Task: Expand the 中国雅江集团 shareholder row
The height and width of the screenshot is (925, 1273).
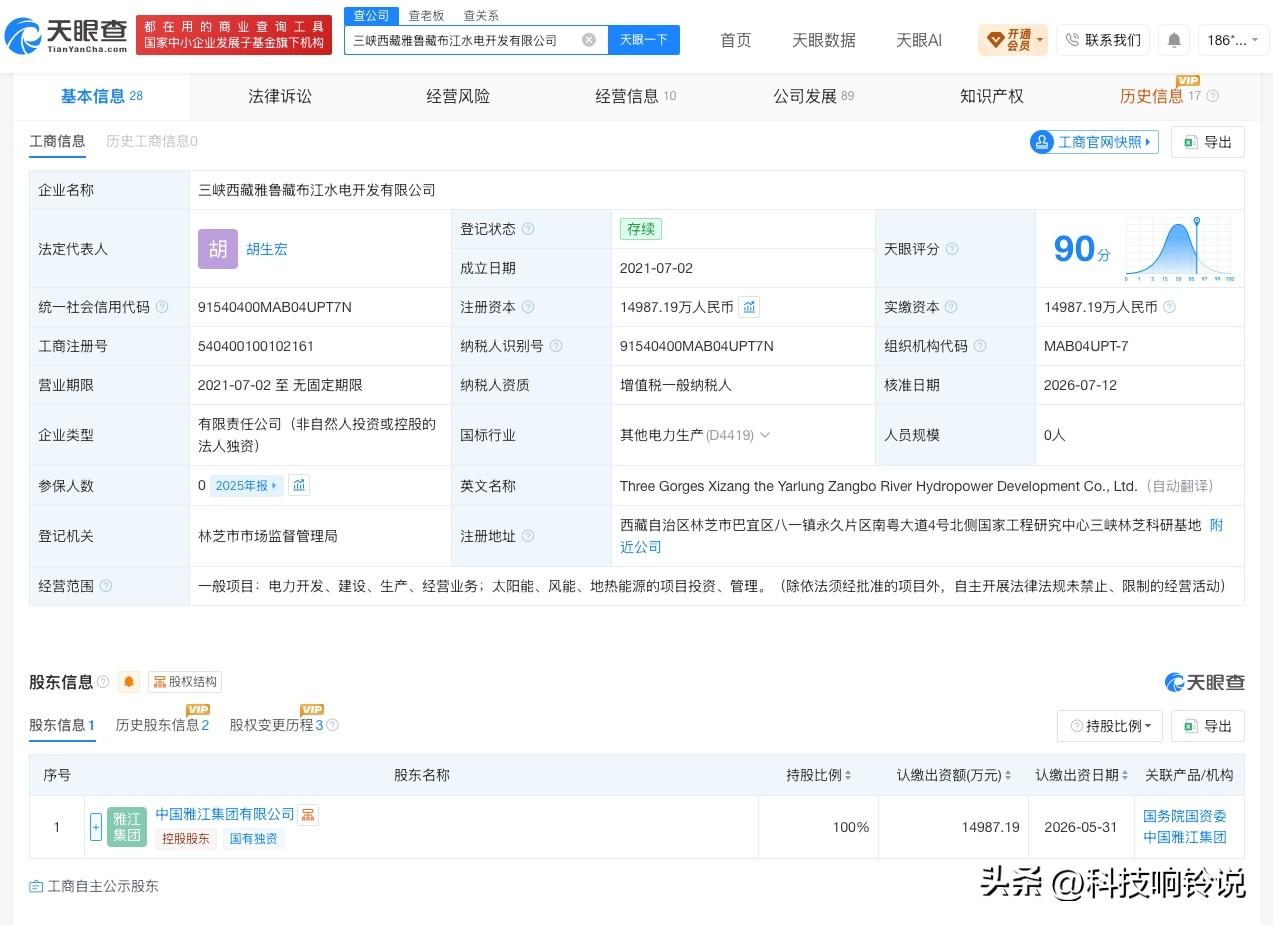Action: click(x=96, y=827)
